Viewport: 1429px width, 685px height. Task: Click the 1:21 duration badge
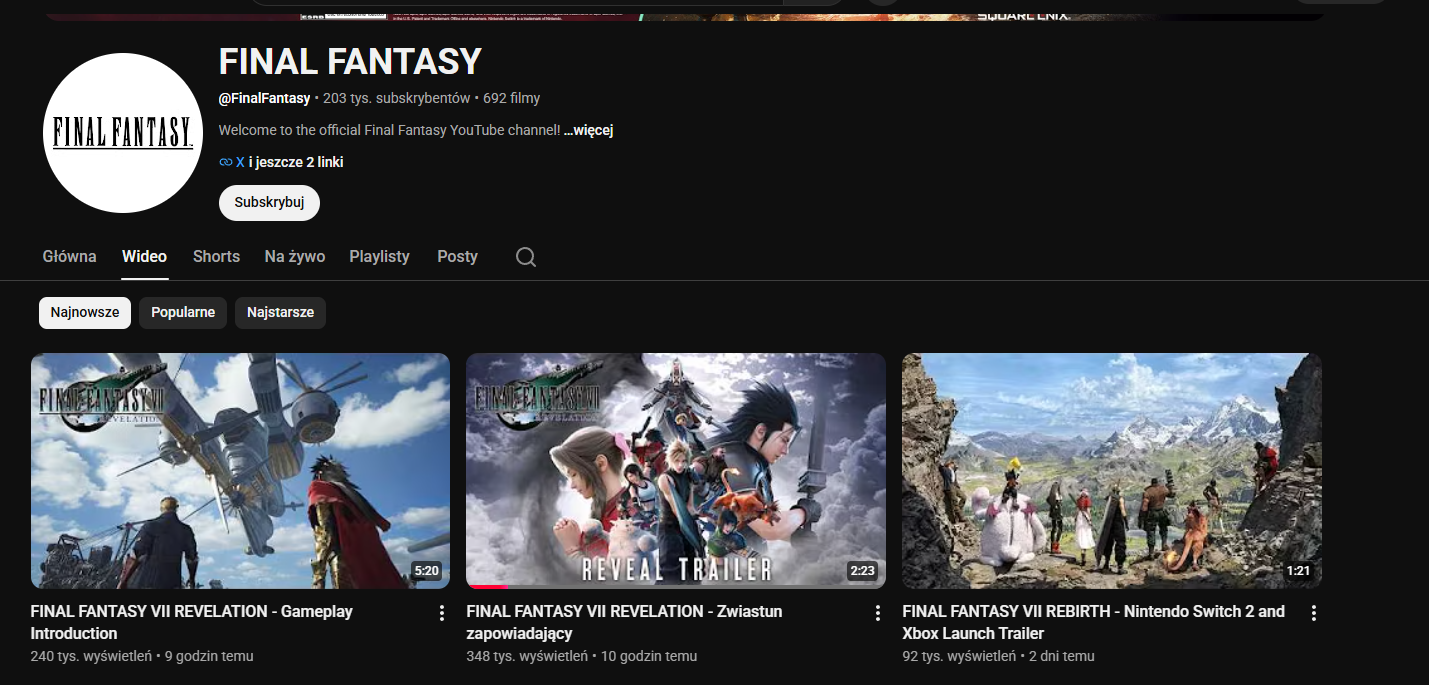coord(1298,571)
